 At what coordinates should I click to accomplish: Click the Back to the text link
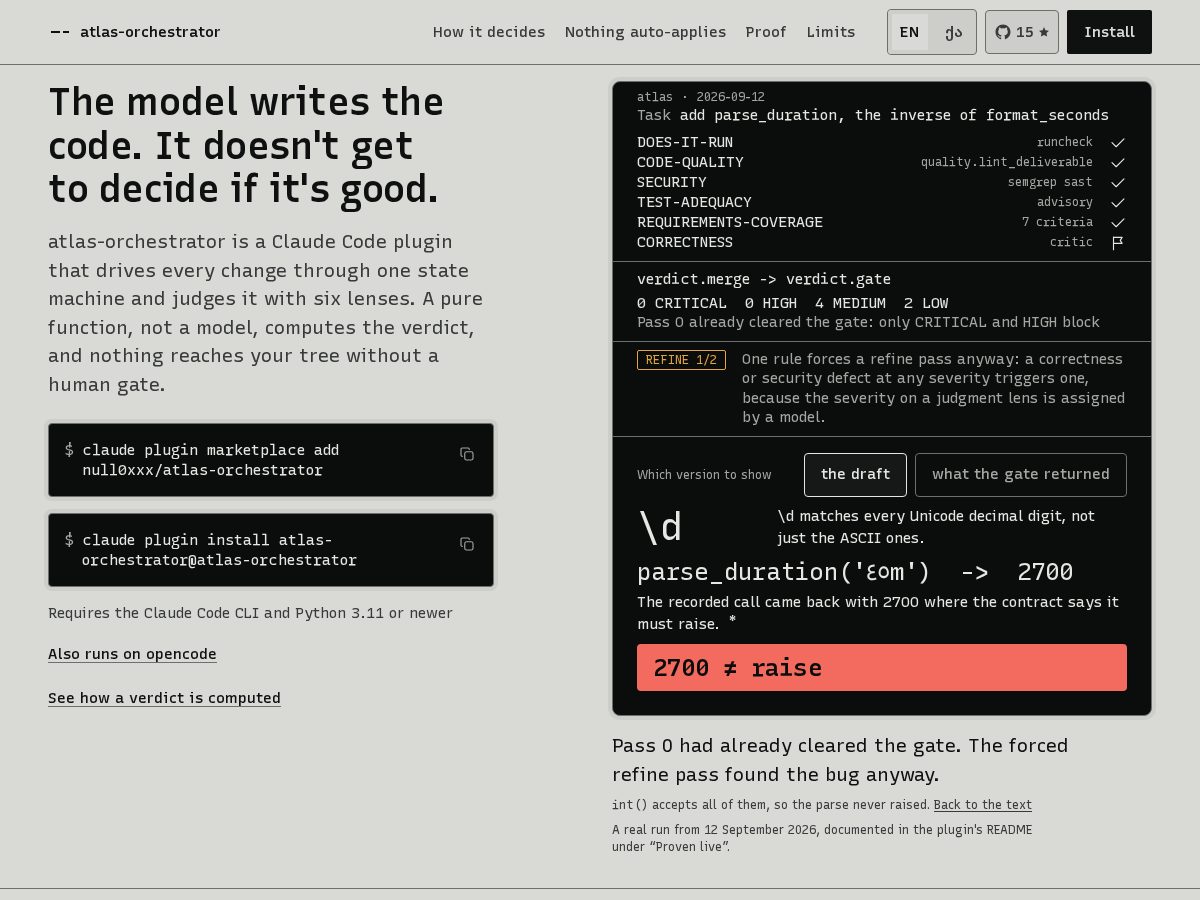coord(982,805)
